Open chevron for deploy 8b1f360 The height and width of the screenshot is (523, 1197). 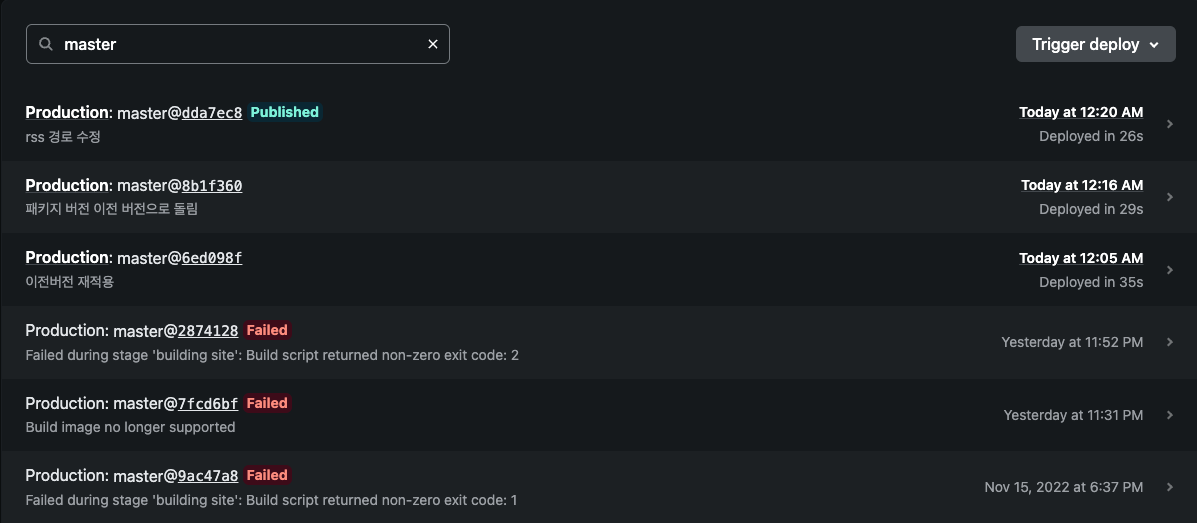[1170, 197]
